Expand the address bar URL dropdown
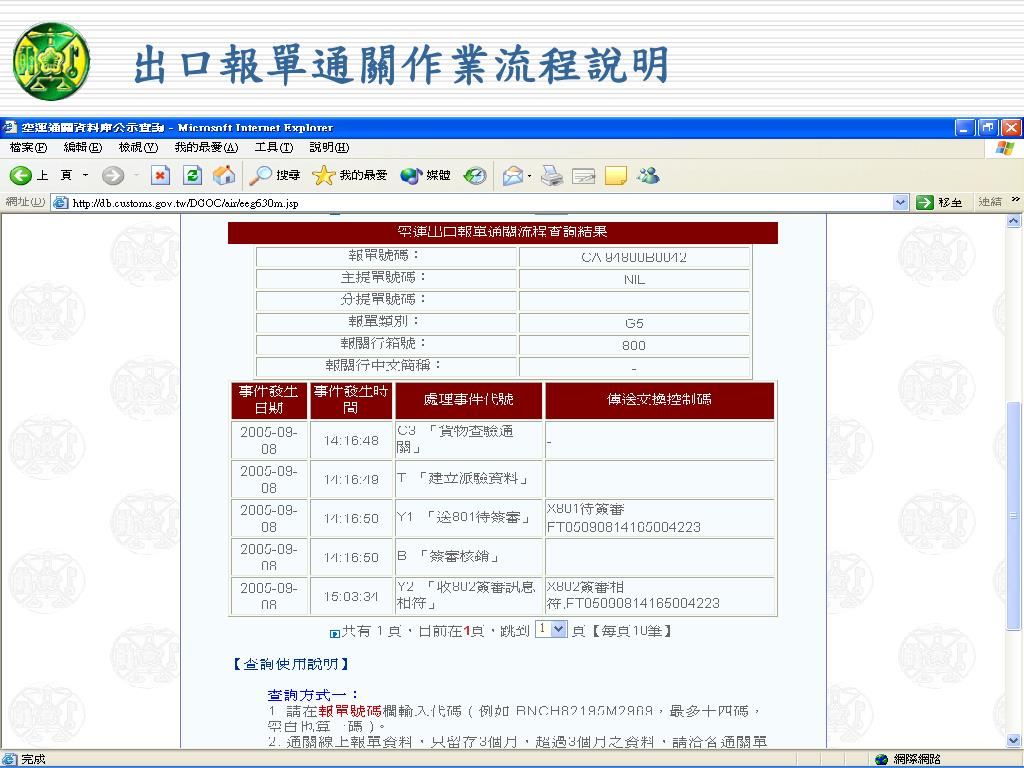 (901, 203)
